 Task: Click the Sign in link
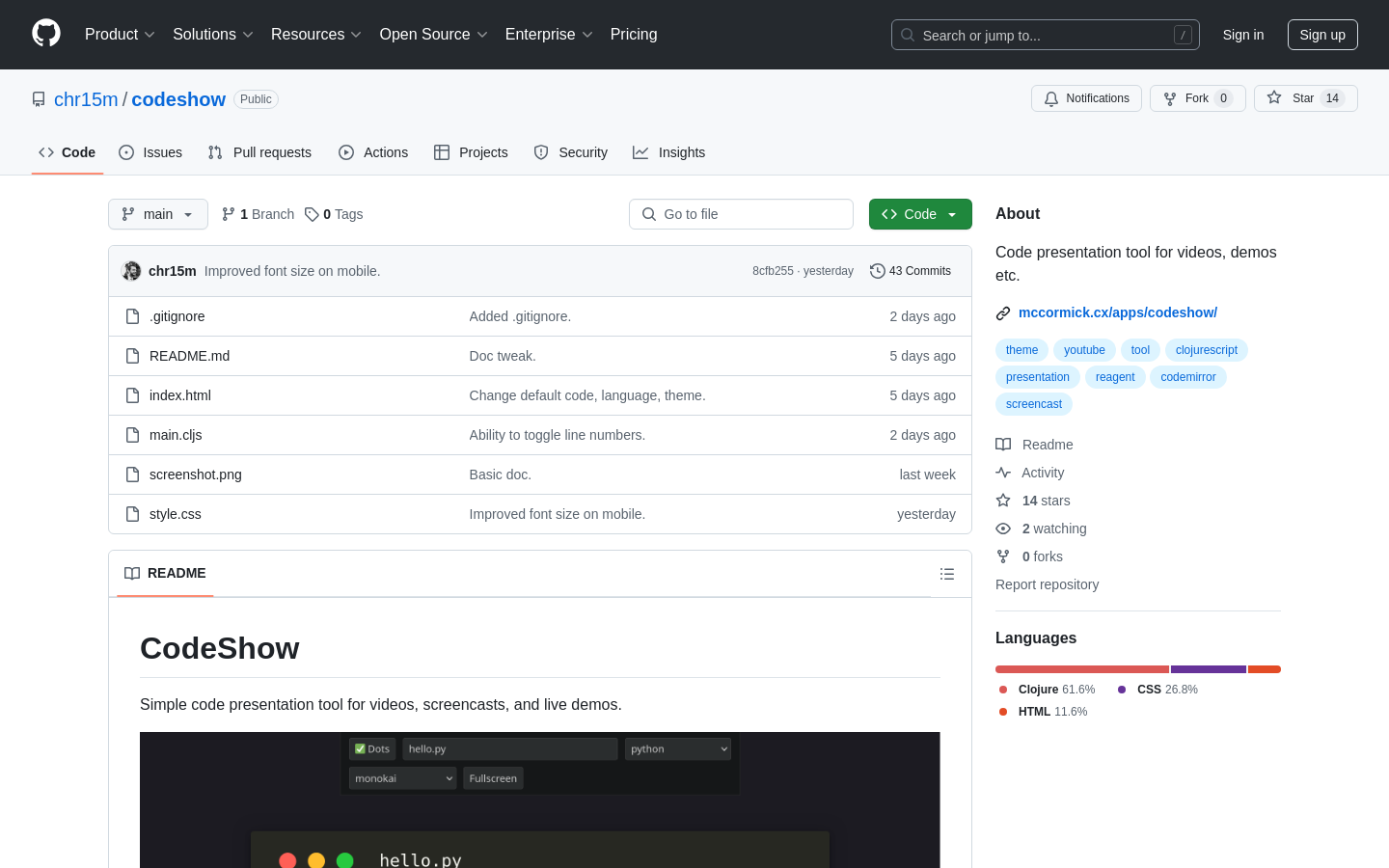click(1243, 35)
